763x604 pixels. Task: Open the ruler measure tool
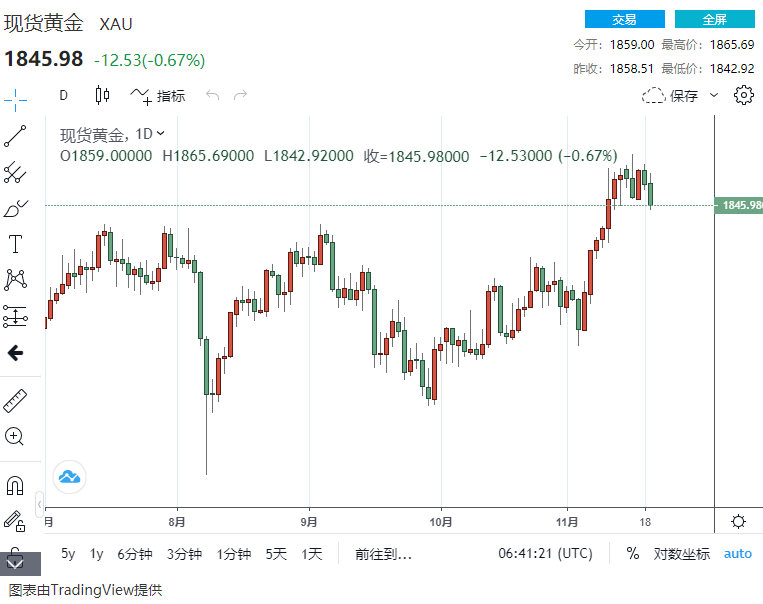[x=15, y=400]
